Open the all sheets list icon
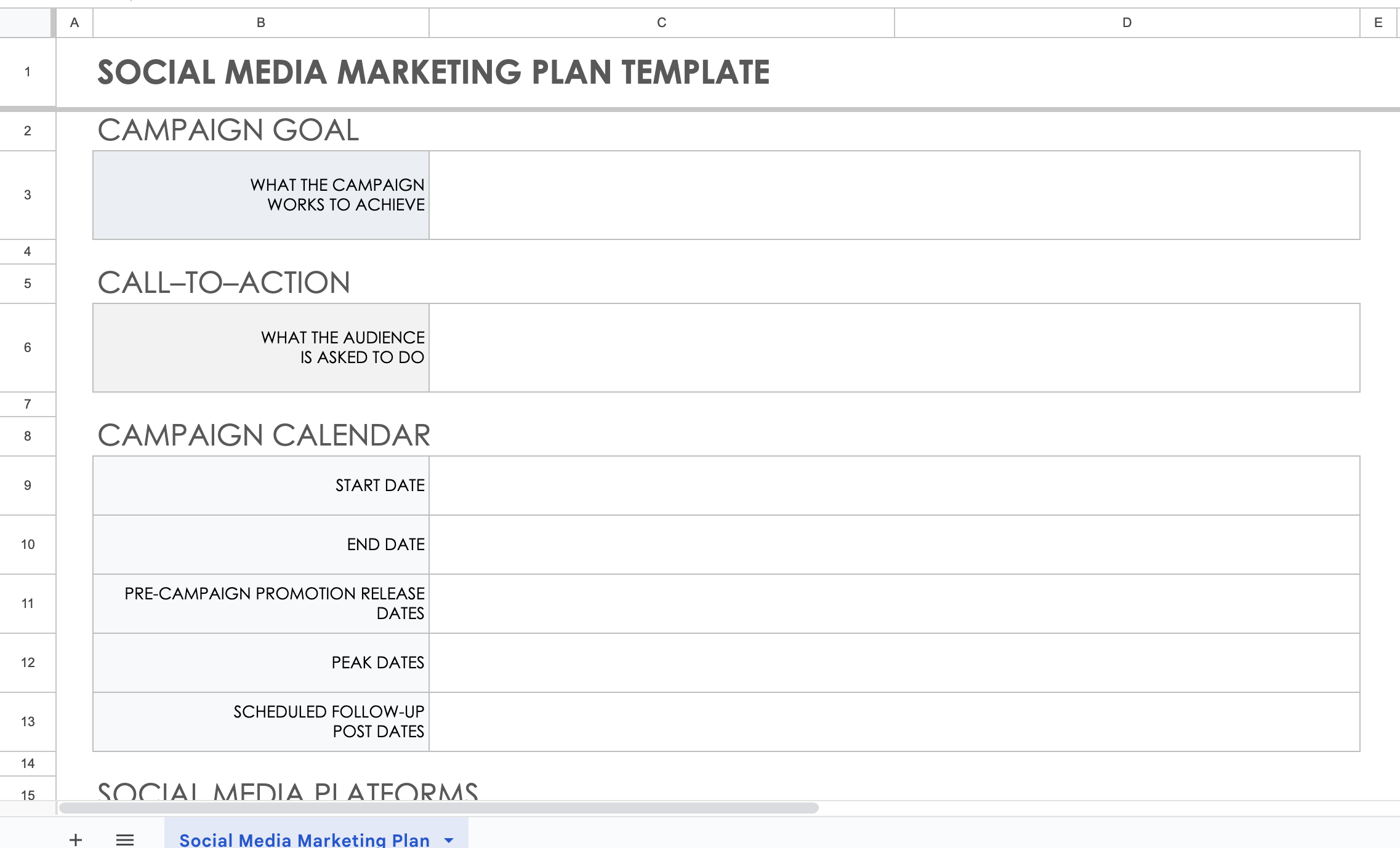The height and width of the screenshot is (848, 1400). pyautogui.click(x=125, y=839)
